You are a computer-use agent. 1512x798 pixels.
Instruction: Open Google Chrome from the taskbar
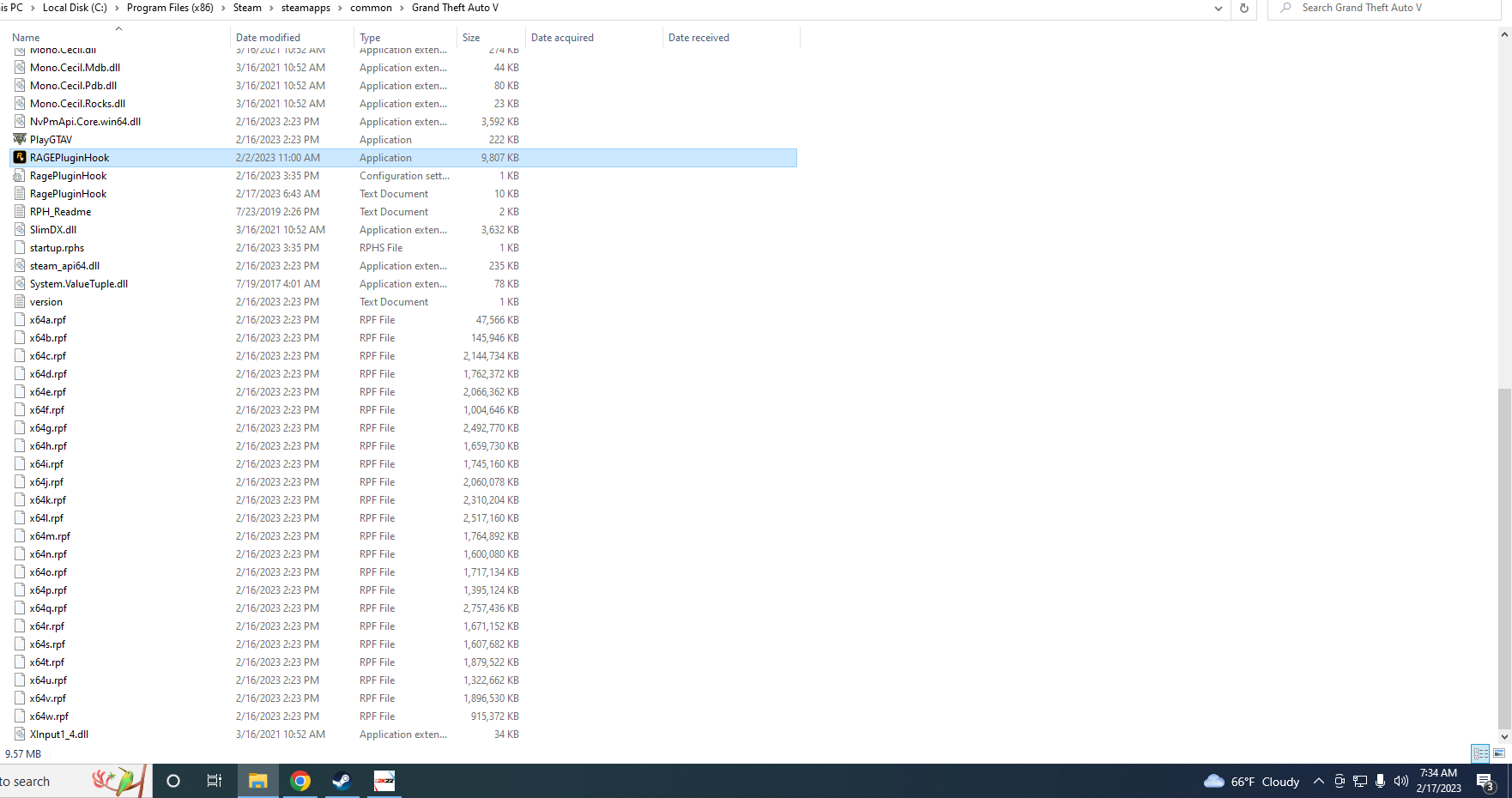300,781
